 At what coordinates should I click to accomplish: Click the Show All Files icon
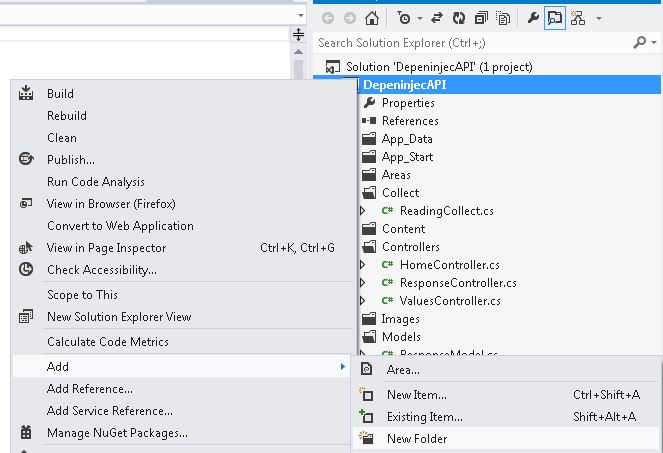tap(504, 18)
